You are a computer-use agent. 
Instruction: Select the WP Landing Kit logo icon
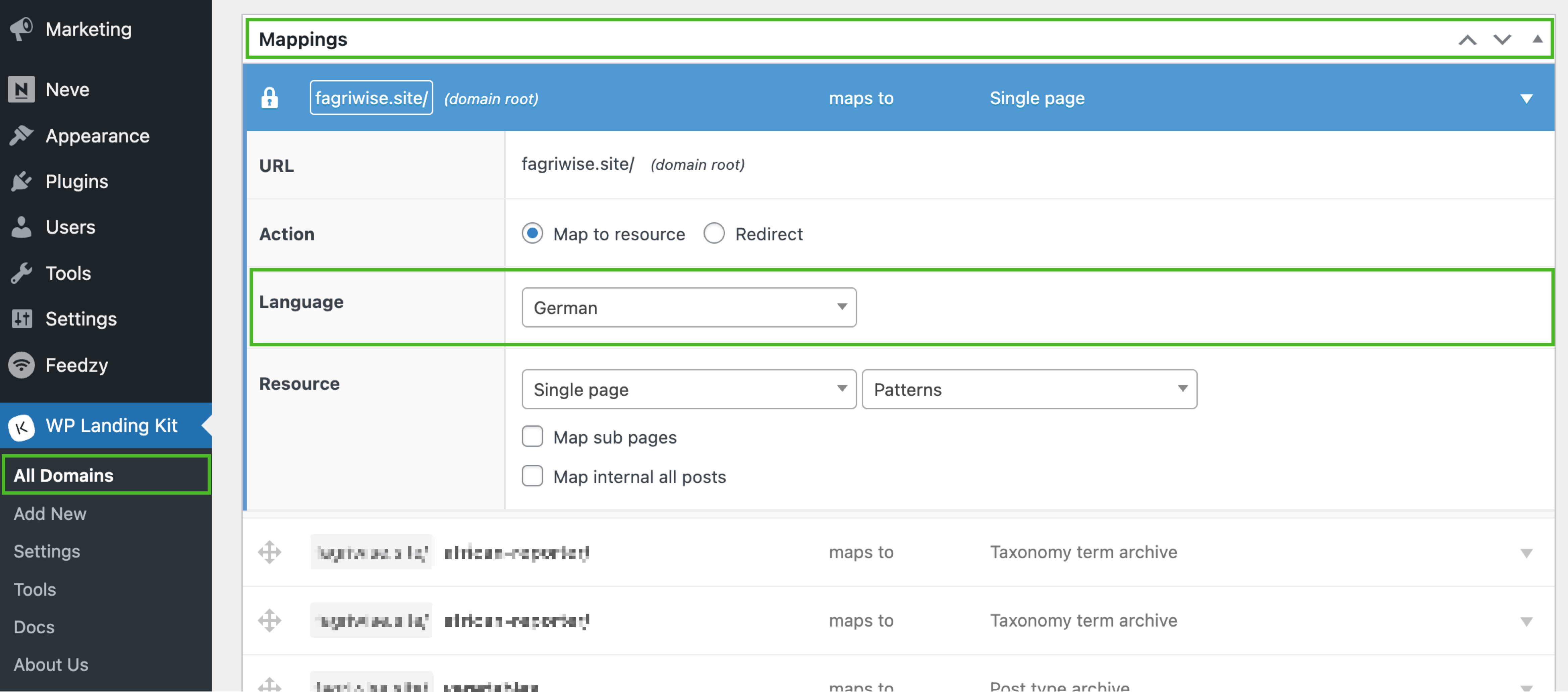point(22,426)
